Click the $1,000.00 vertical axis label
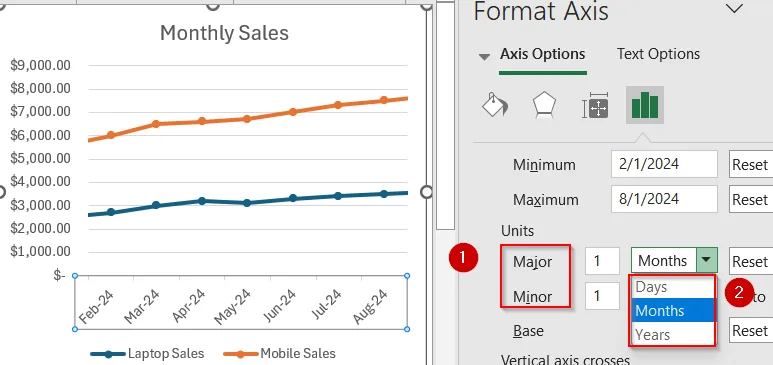 [x=40, y=252]
